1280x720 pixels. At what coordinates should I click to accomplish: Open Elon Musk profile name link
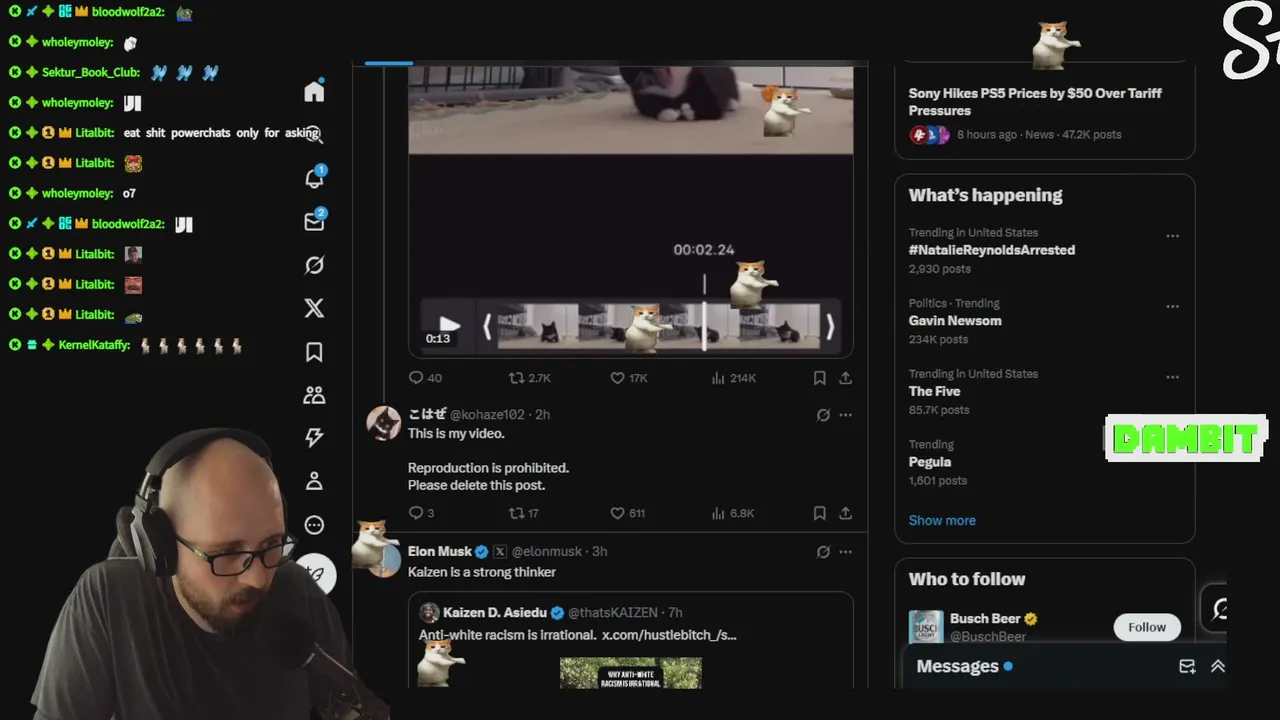point(440,552)
